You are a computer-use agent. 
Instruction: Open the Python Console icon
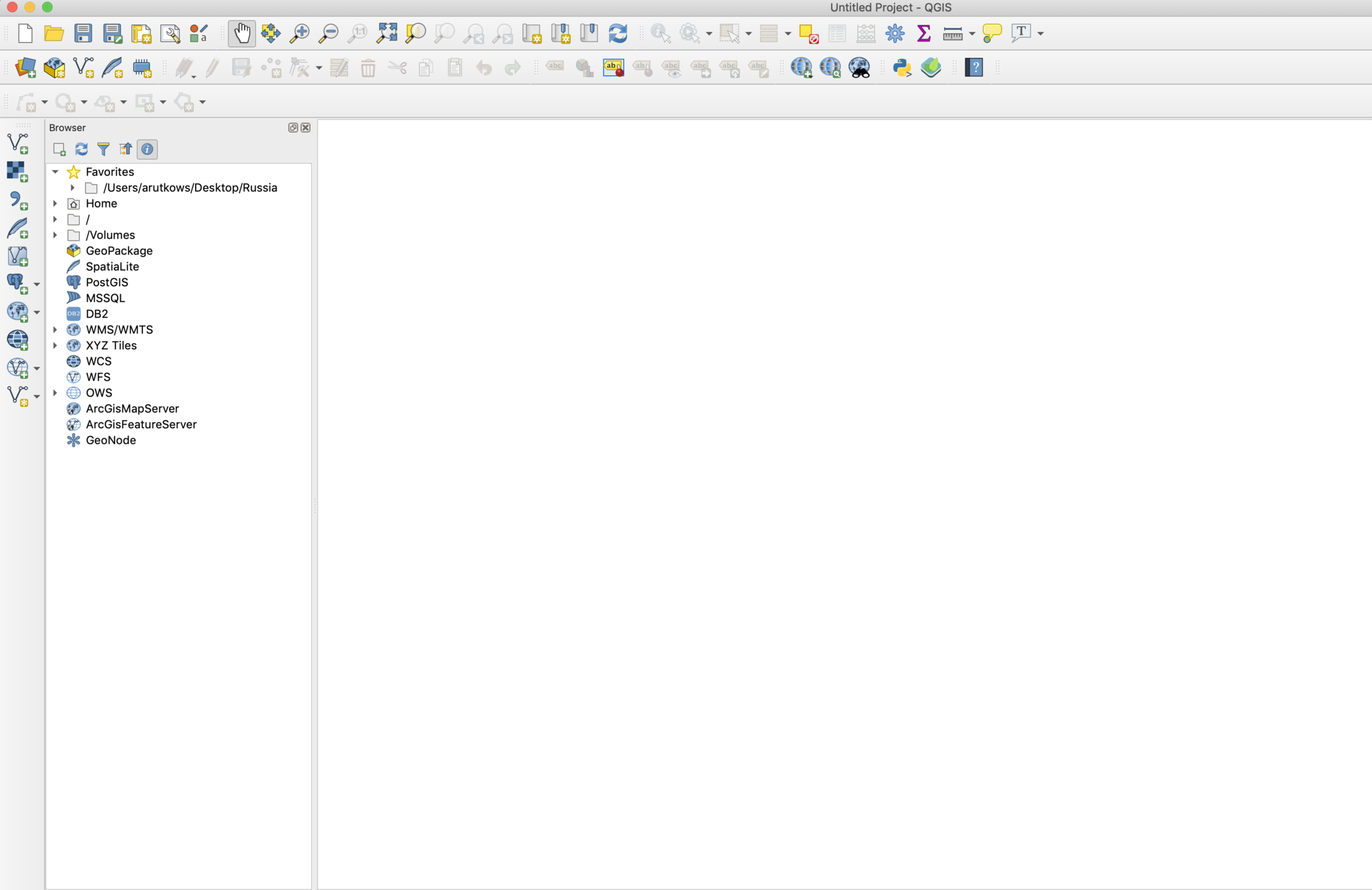click(901, 67)
